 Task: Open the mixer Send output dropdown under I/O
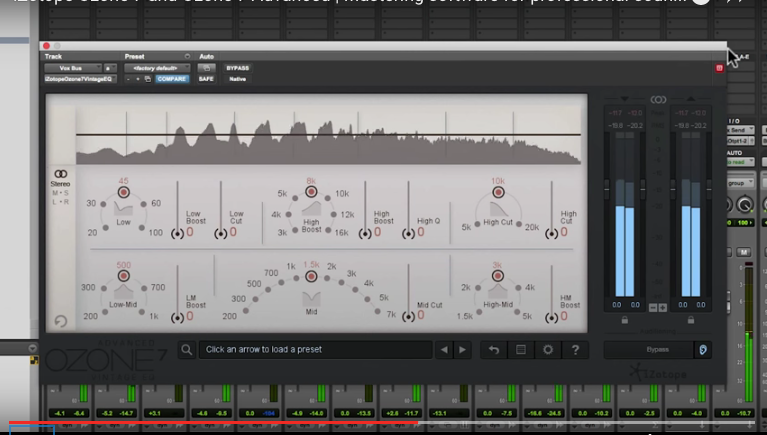pos(740,130)
